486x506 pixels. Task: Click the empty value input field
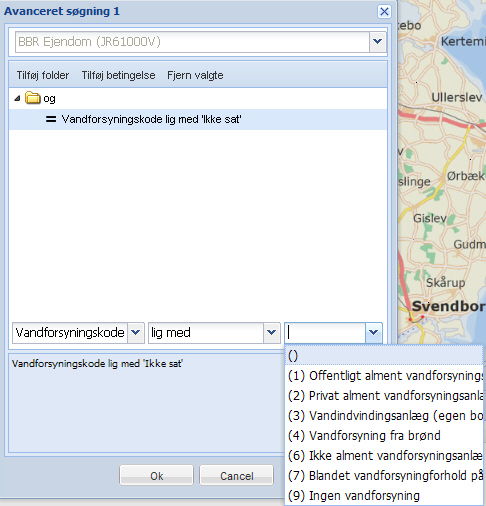(325, 333)
